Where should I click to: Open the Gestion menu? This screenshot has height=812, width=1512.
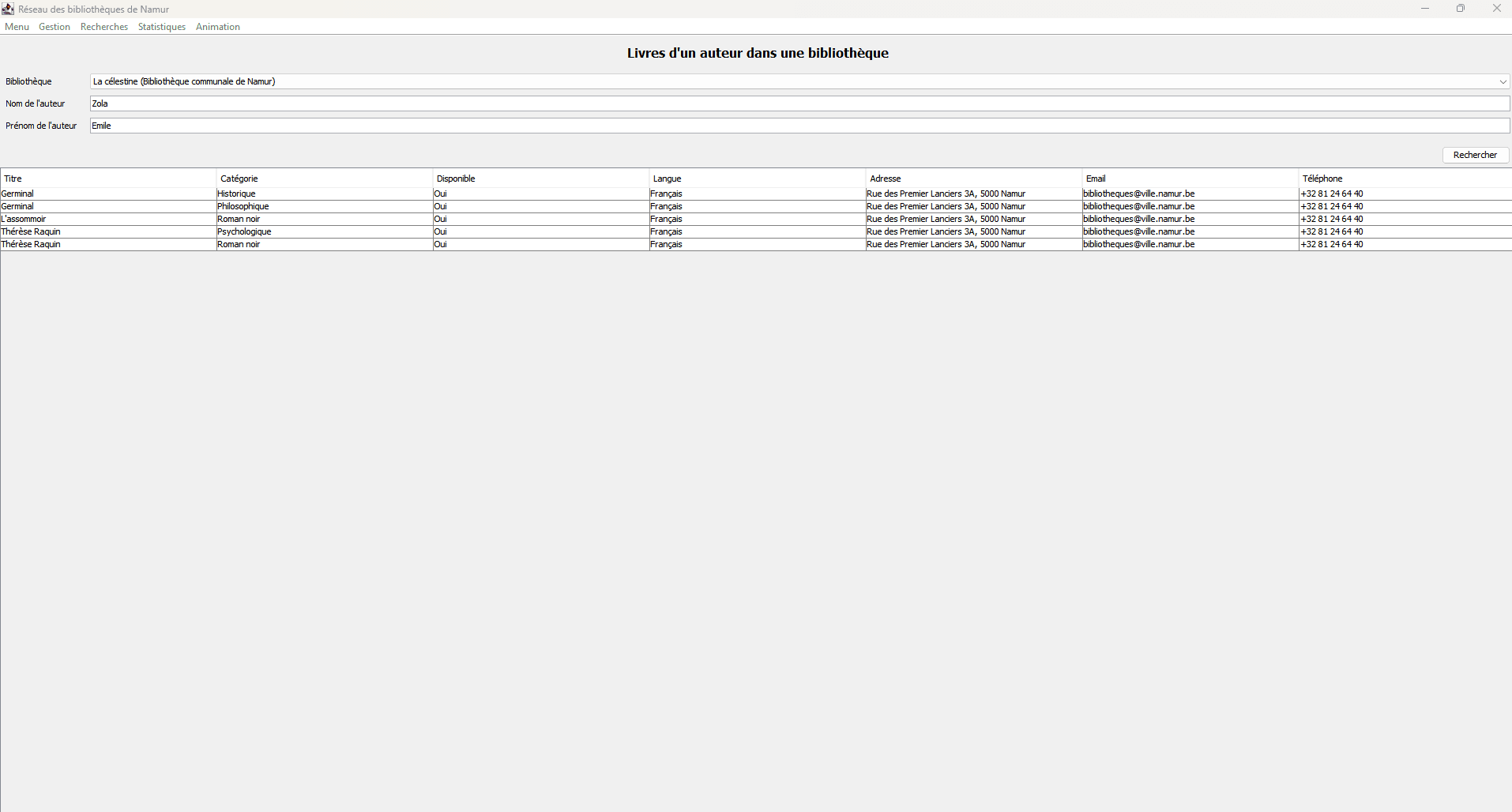coord(55,27)
